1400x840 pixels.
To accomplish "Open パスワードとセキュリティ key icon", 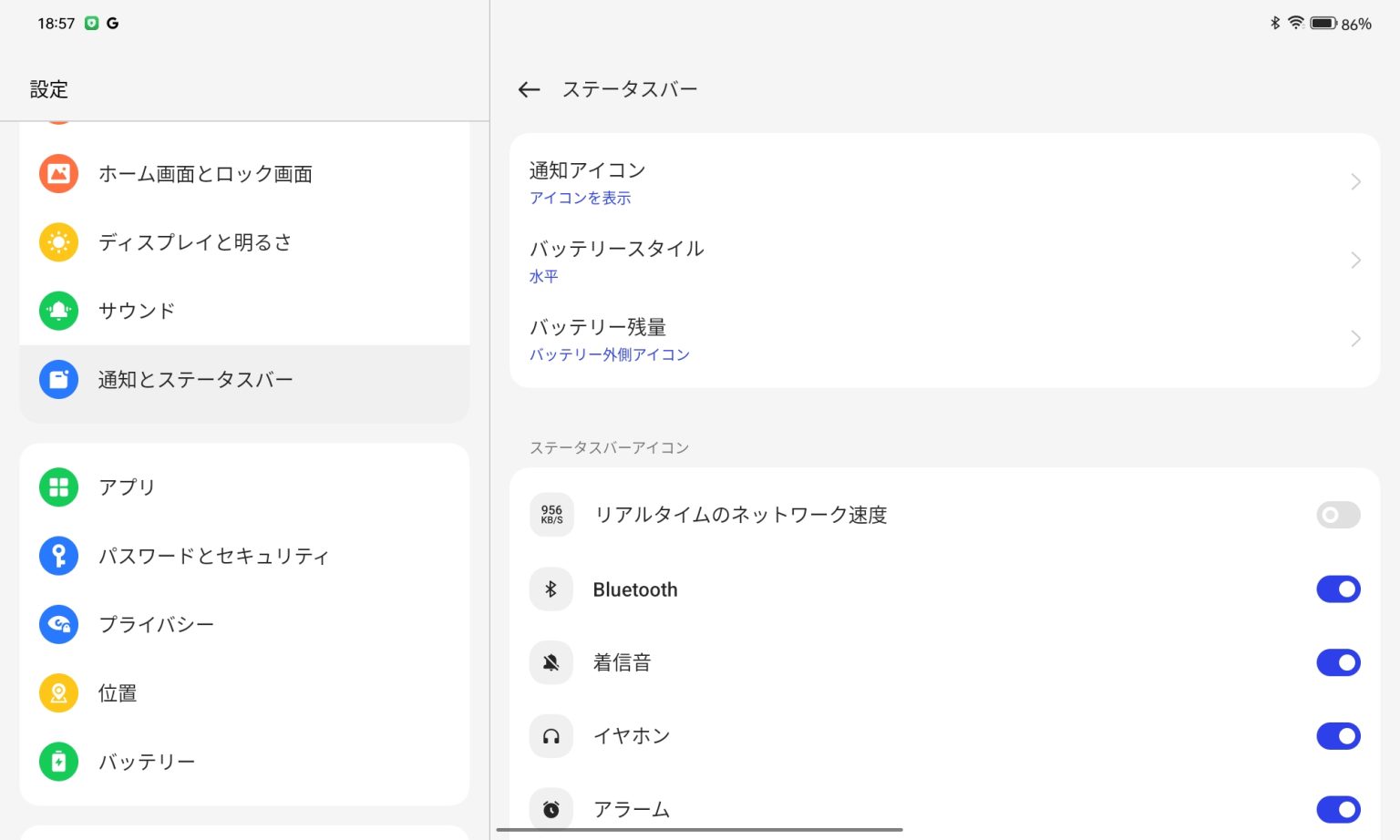I will [x=58, y=556].
